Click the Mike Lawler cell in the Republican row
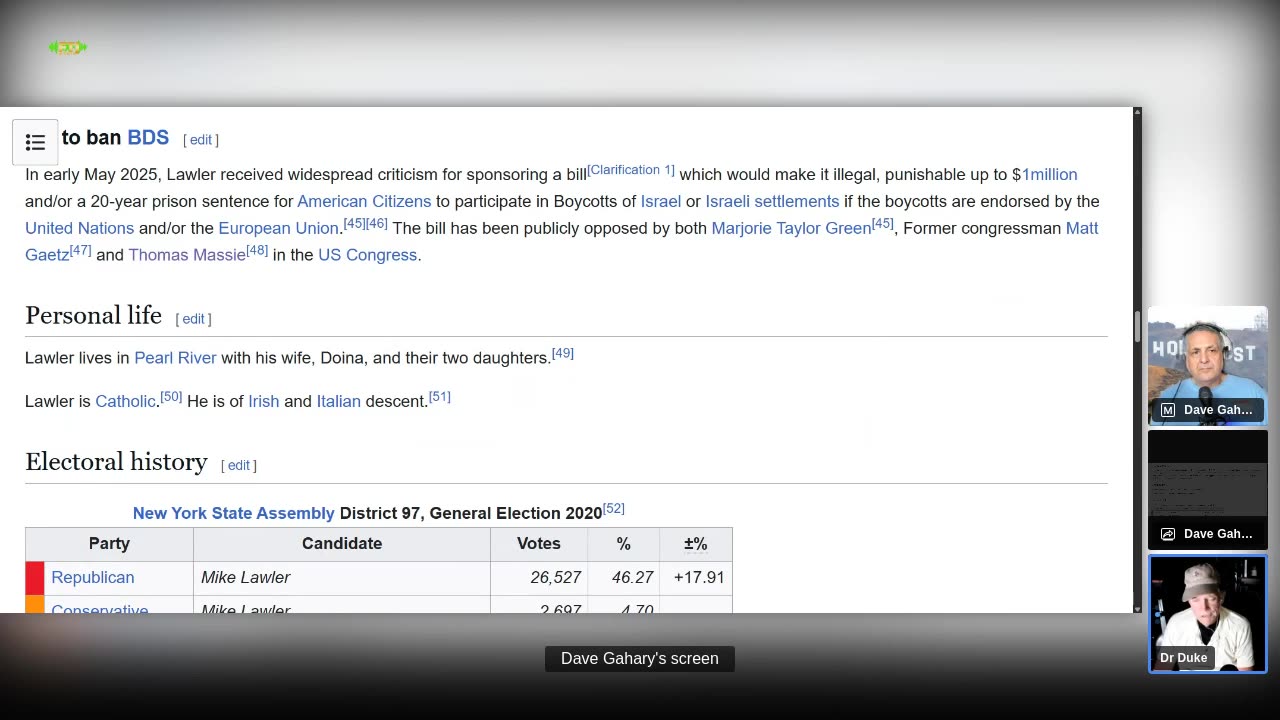 [342, 578]
